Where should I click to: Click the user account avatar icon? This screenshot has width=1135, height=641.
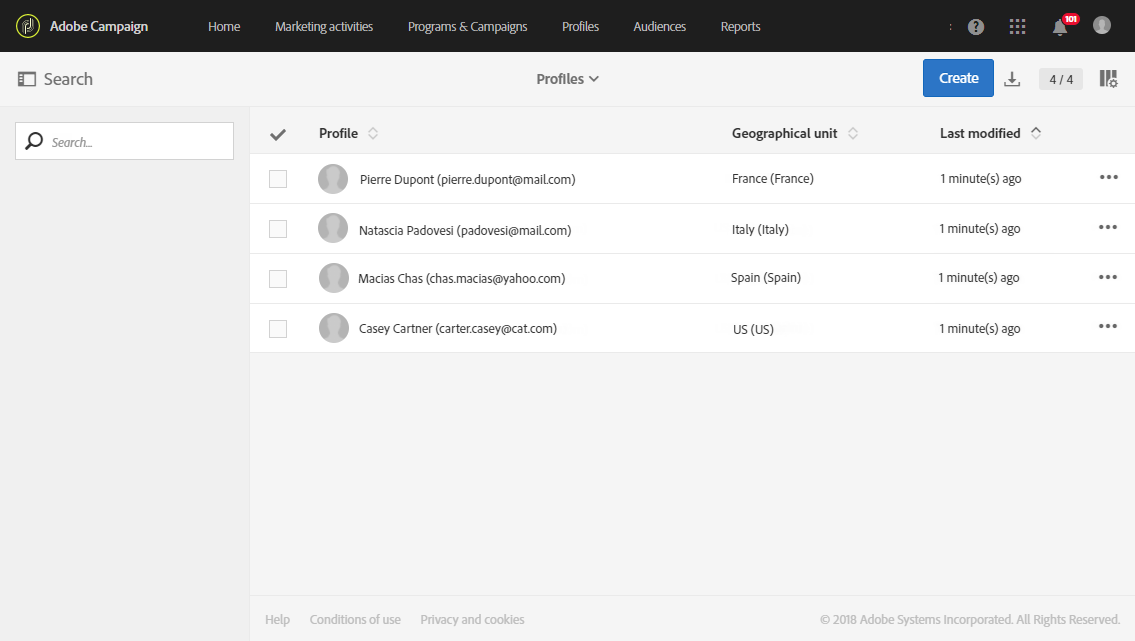click(1102, 26)
